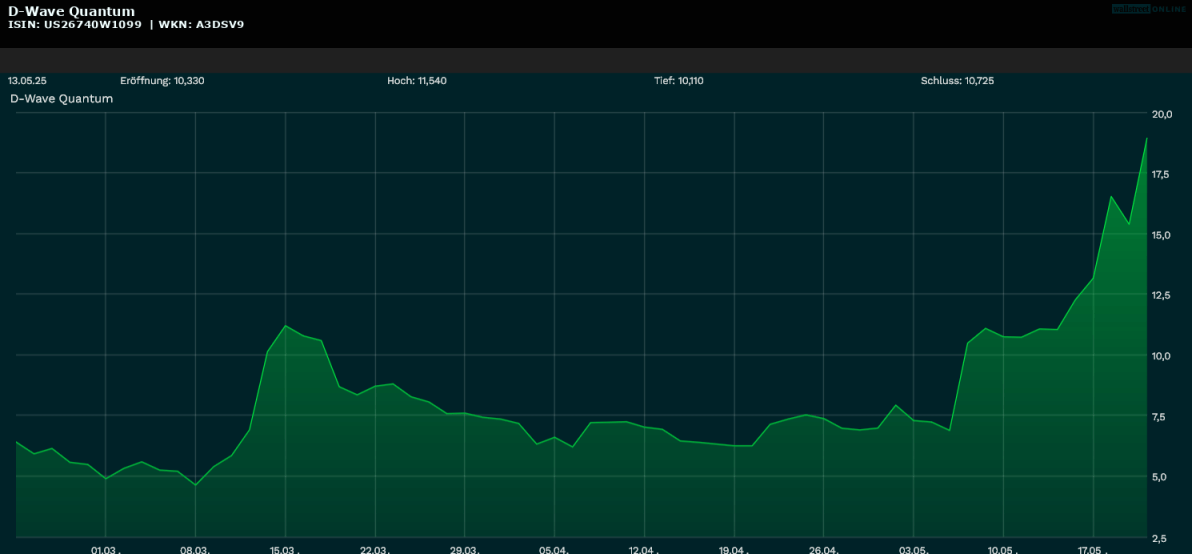Viewport: 1192px width, 554px height.
Task: Click the 5,0 price axis label
Action: [x=1160, y=477]
